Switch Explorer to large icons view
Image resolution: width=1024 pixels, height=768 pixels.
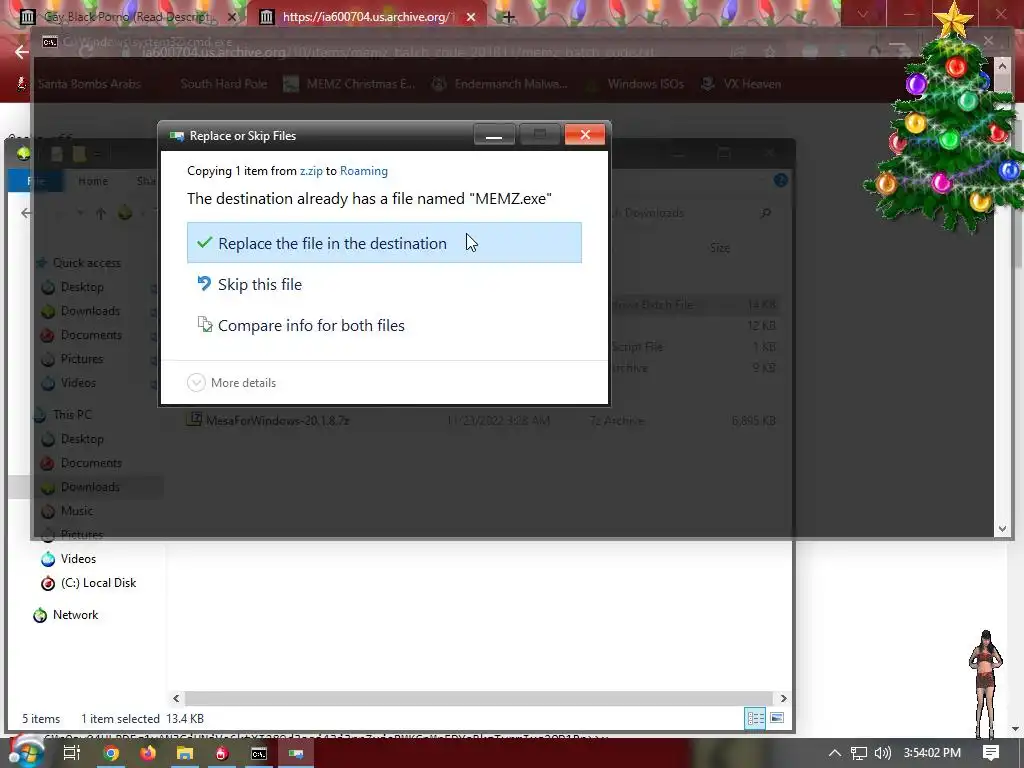coord(777,718)
